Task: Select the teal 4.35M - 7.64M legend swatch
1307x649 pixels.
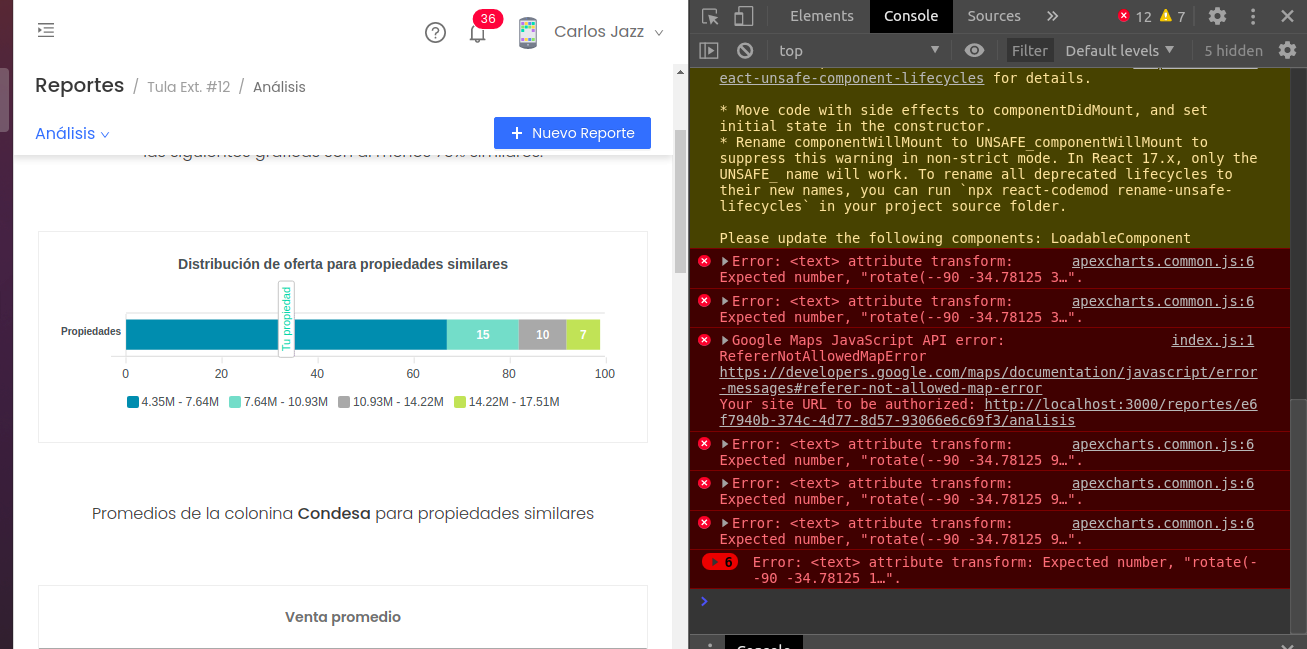Action: click(131, 400)
